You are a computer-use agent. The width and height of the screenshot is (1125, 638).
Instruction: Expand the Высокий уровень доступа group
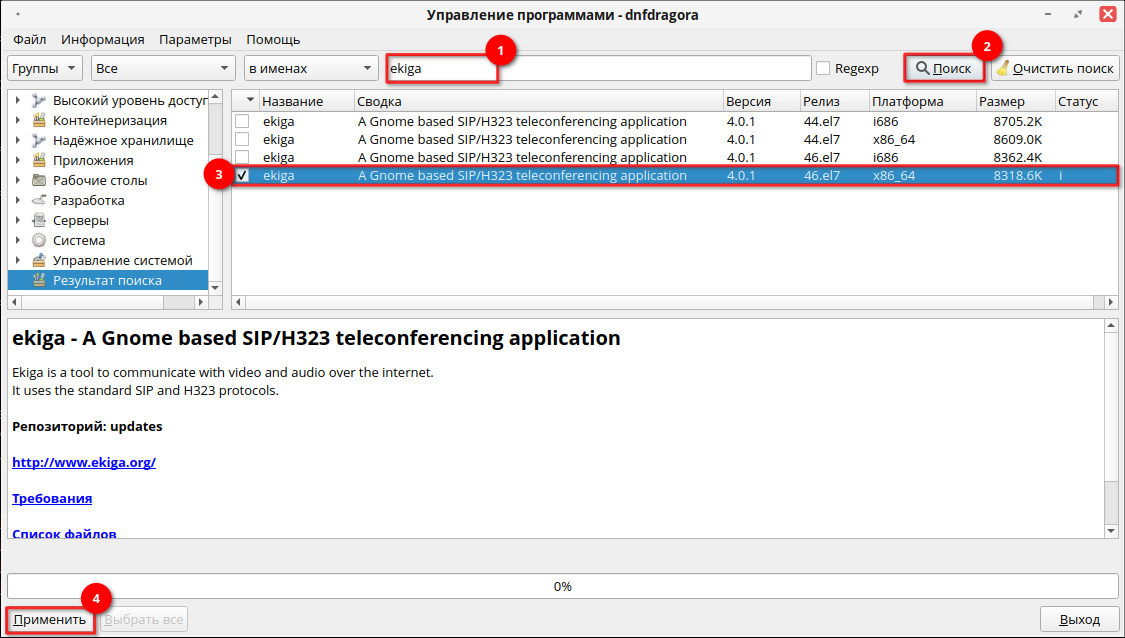18,100
